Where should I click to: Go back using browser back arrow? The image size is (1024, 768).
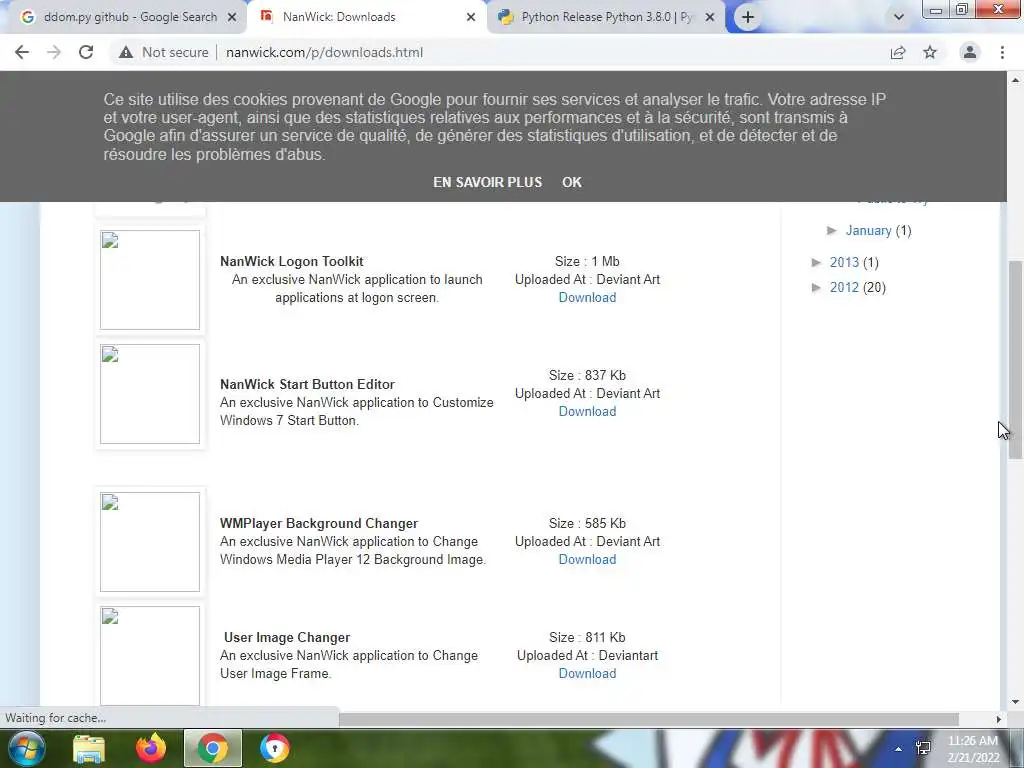point(22,52)
